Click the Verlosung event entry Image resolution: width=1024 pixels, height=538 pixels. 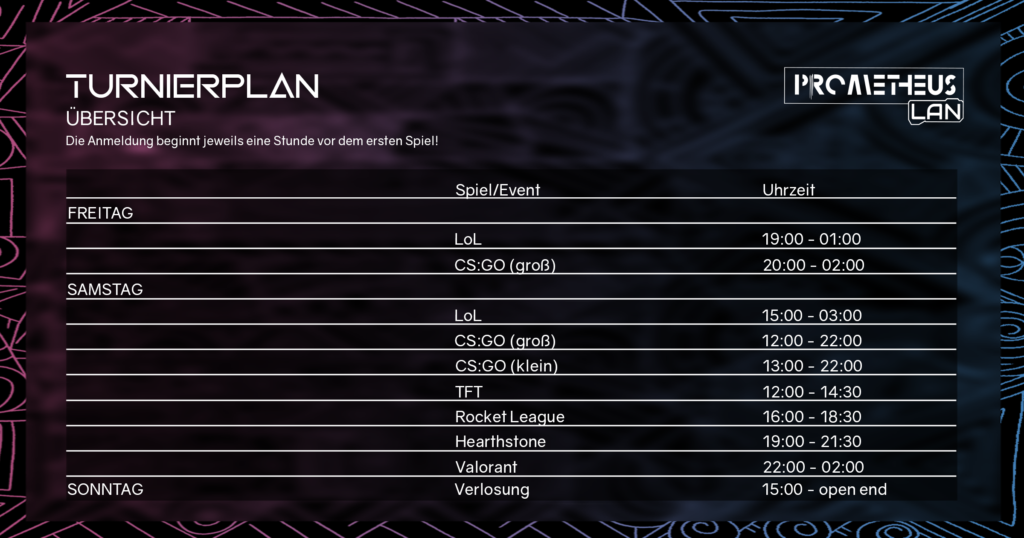[492, 489]
